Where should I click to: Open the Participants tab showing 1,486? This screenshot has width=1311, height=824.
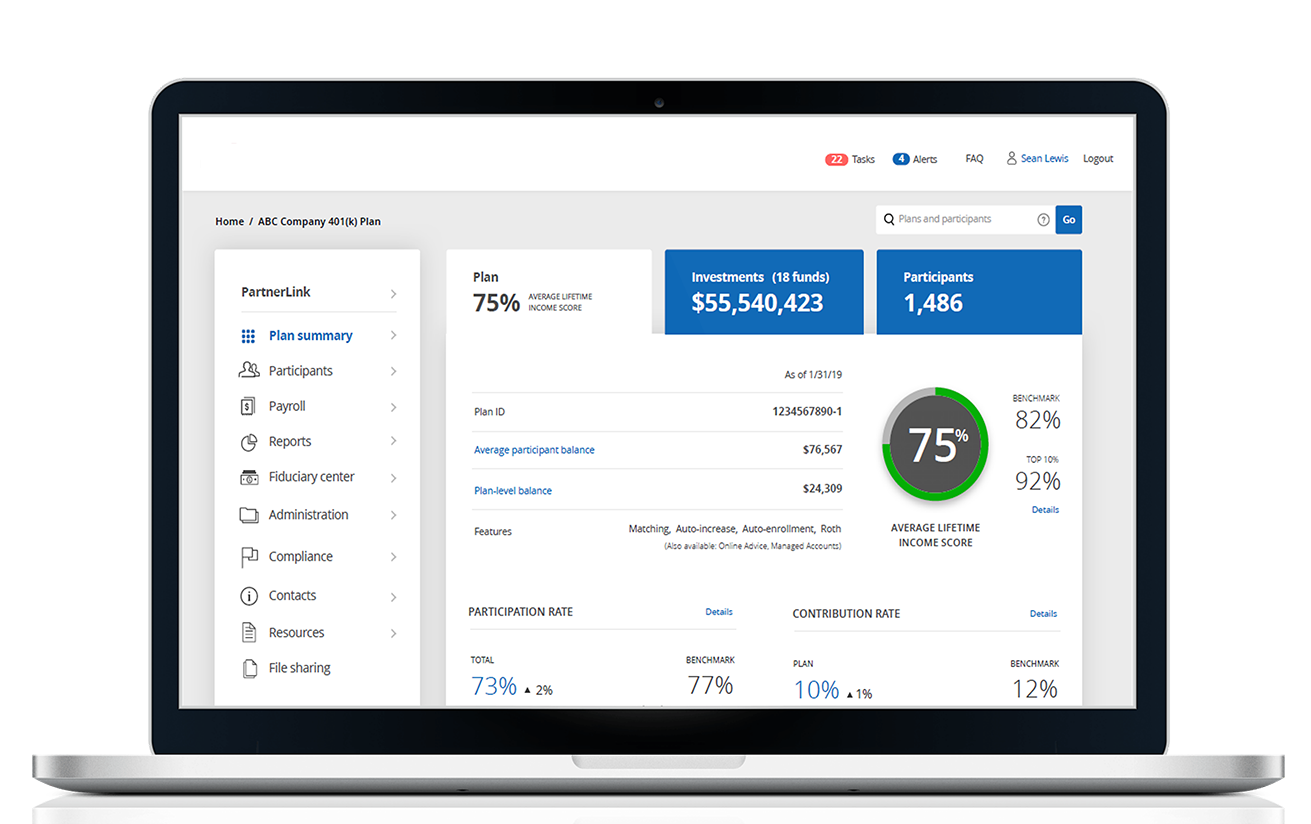(x=978, y=291)
